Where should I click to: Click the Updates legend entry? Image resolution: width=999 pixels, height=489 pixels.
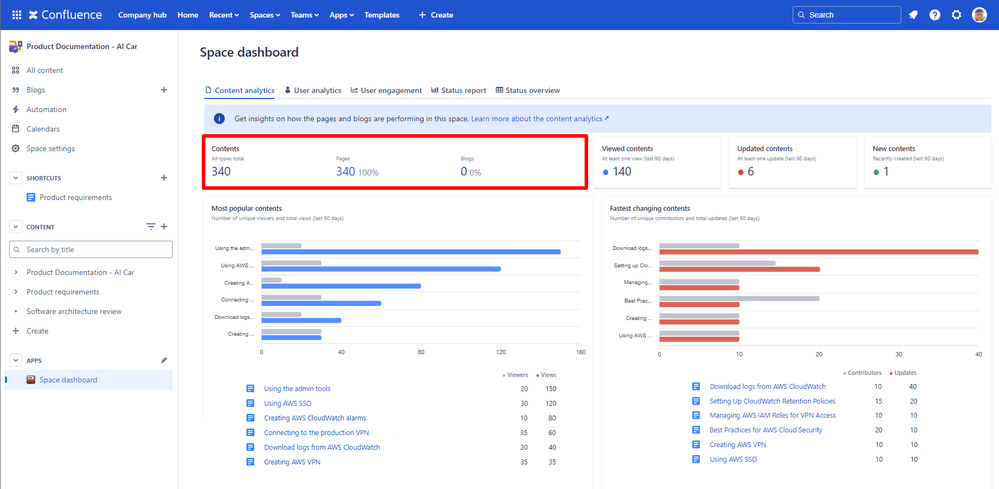(903, 372)
